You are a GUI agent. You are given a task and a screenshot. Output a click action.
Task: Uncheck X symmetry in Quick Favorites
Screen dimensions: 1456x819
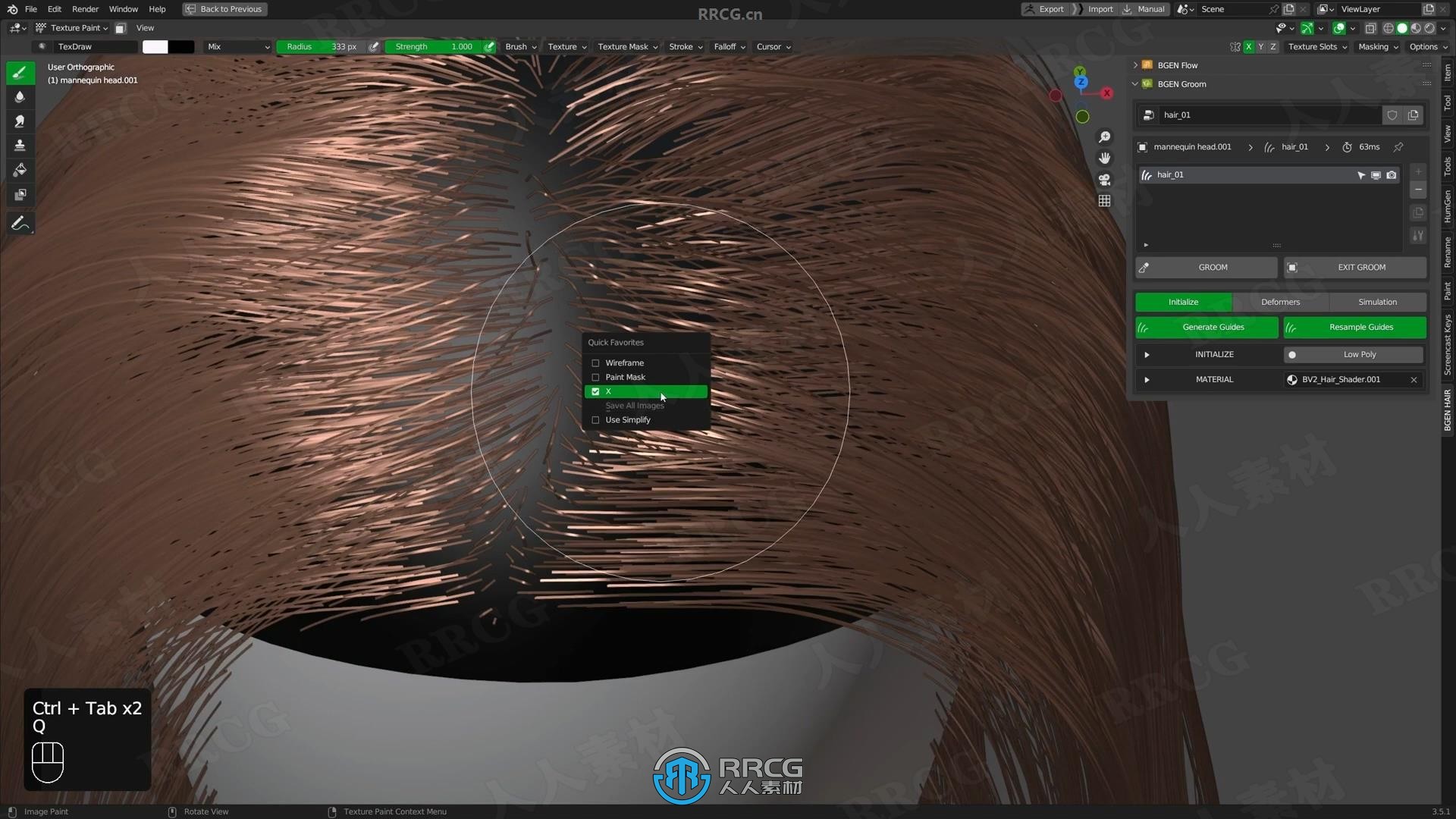pyautogui.click(x=646, y=392)
